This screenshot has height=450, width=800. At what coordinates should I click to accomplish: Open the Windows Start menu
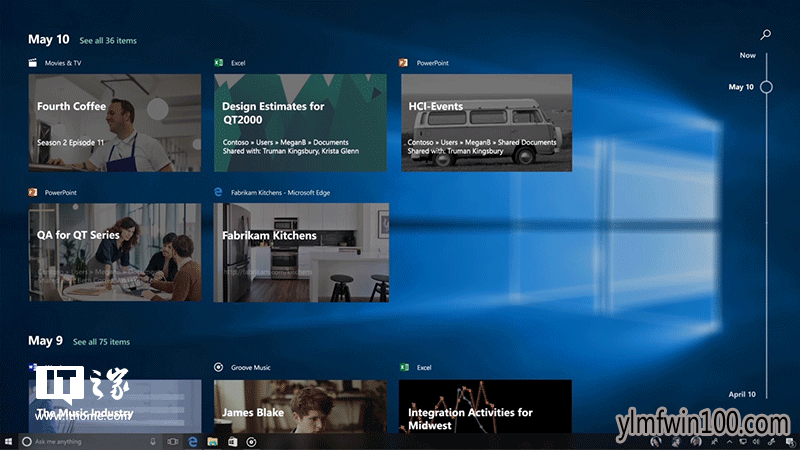click(x=8, y=442)
